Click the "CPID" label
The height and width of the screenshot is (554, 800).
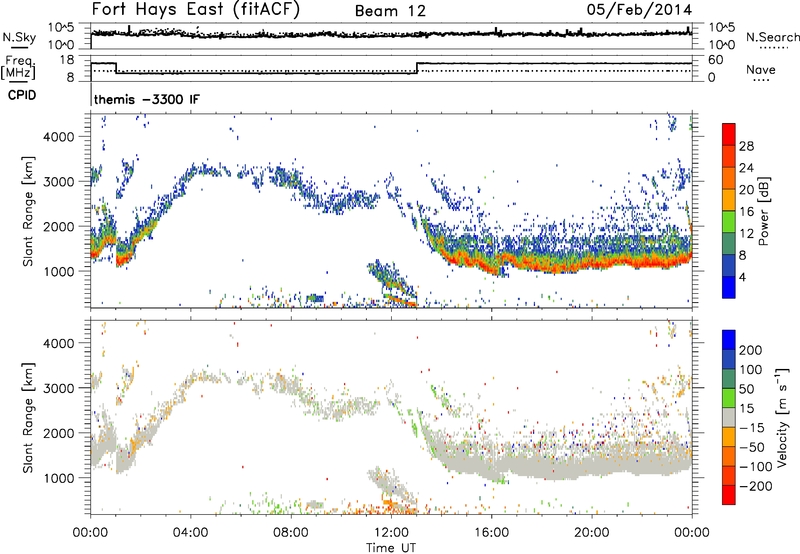[22, 95]
